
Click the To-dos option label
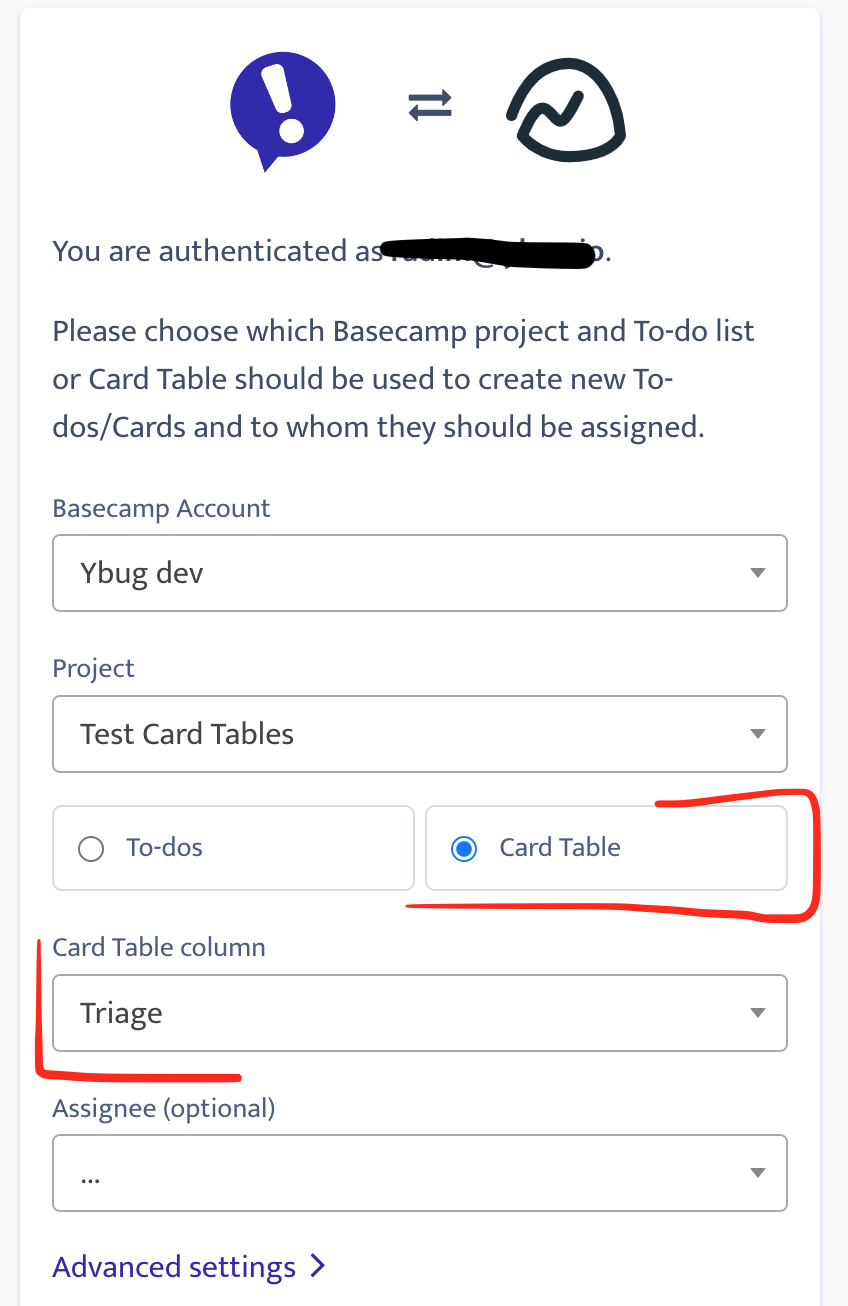pyautogui.click(x=165, y=848)
